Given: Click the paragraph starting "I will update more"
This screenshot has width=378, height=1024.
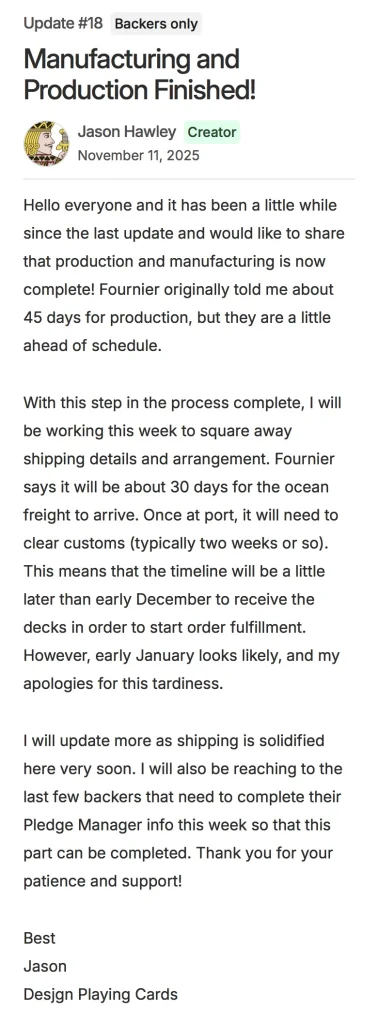Looking at the screenshot, I should point(183,811).
